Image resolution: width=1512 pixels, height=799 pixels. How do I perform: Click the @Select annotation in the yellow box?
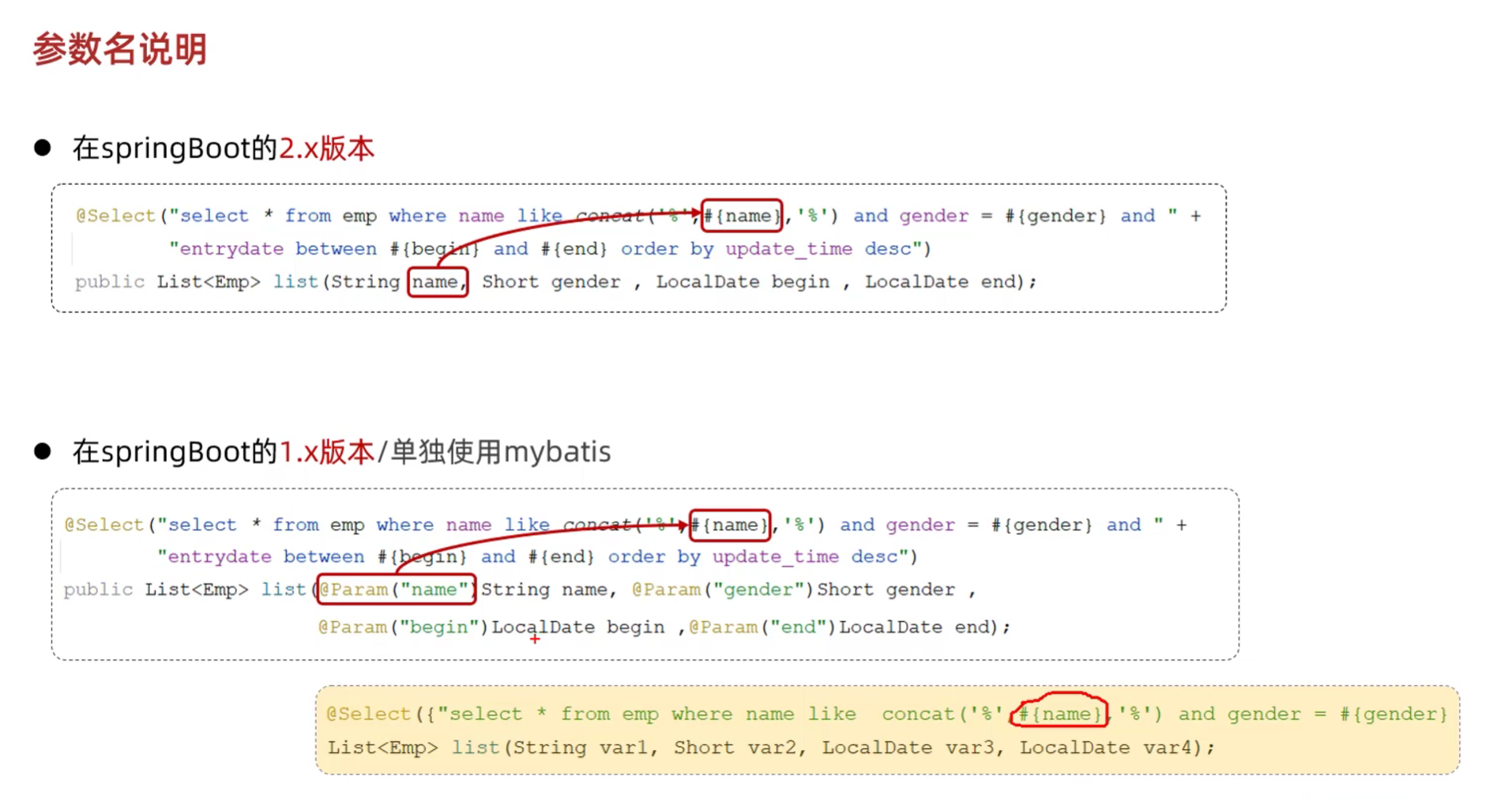(368, 714)
